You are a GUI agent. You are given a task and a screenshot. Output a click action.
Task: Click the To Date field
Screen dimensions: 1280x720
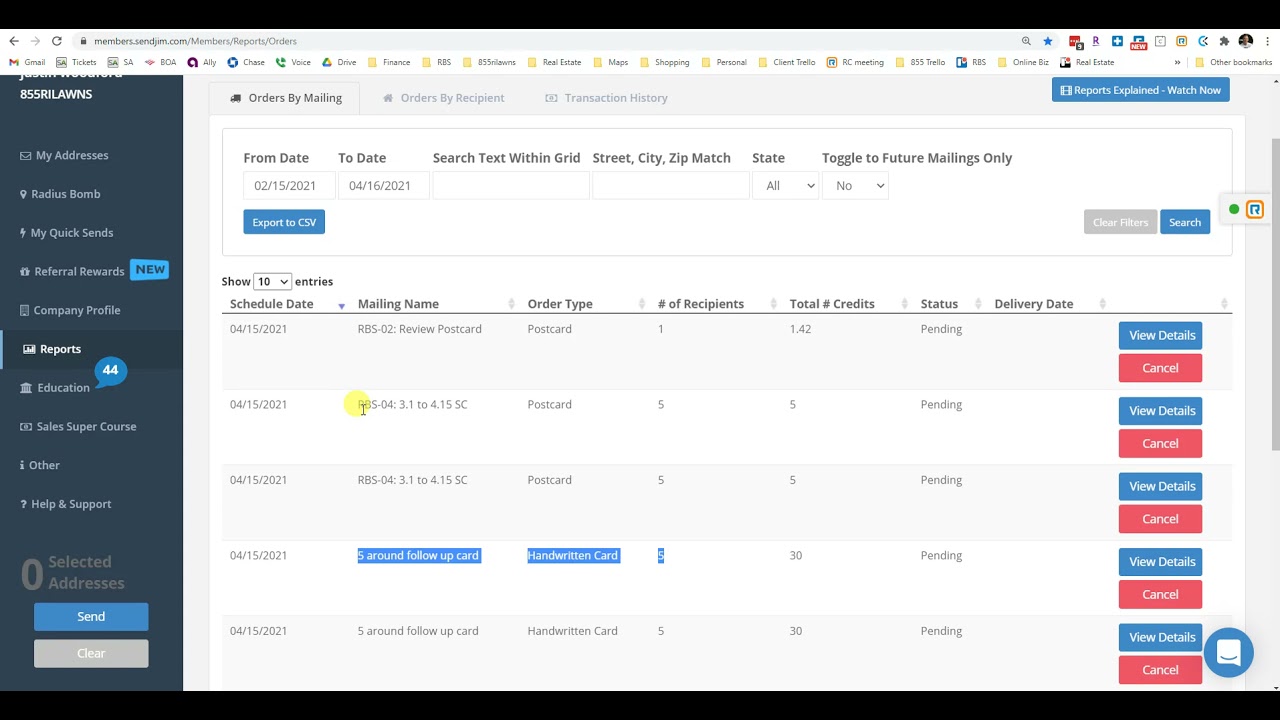click(383, 185)
